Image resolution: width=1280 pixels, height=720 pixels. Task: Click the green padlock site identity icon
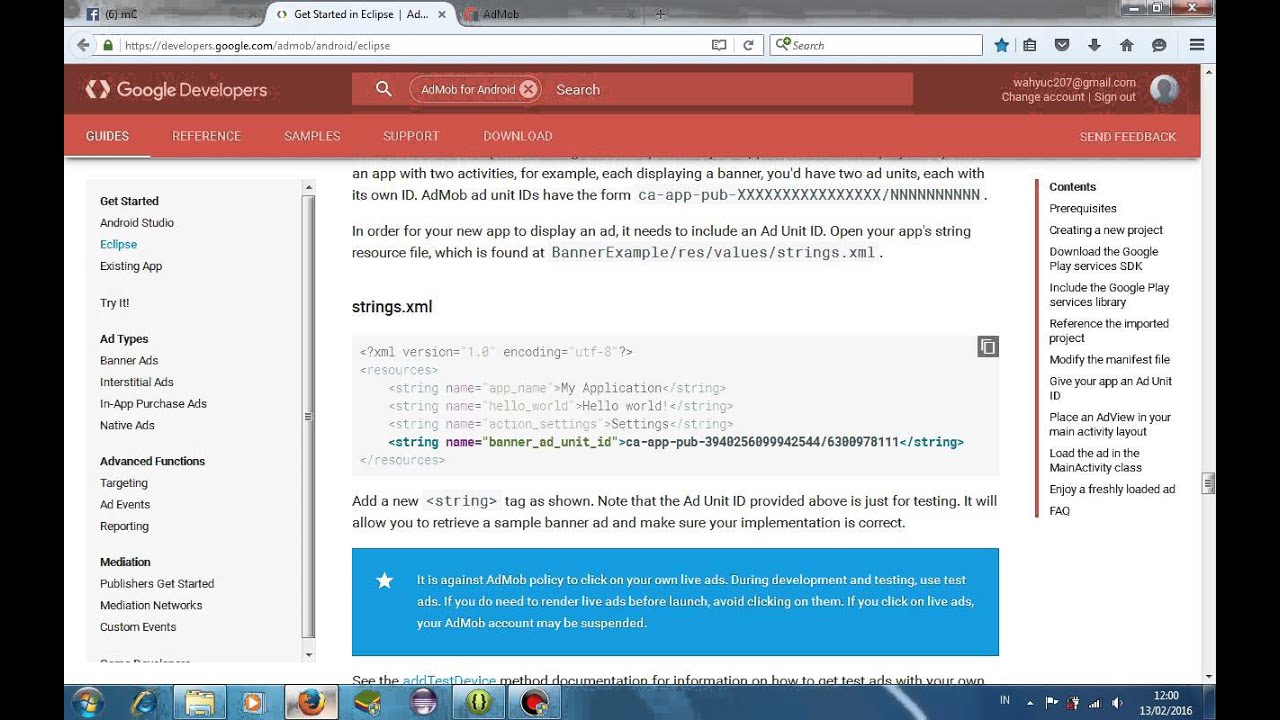pyautogui.click(x=108, y=45)
